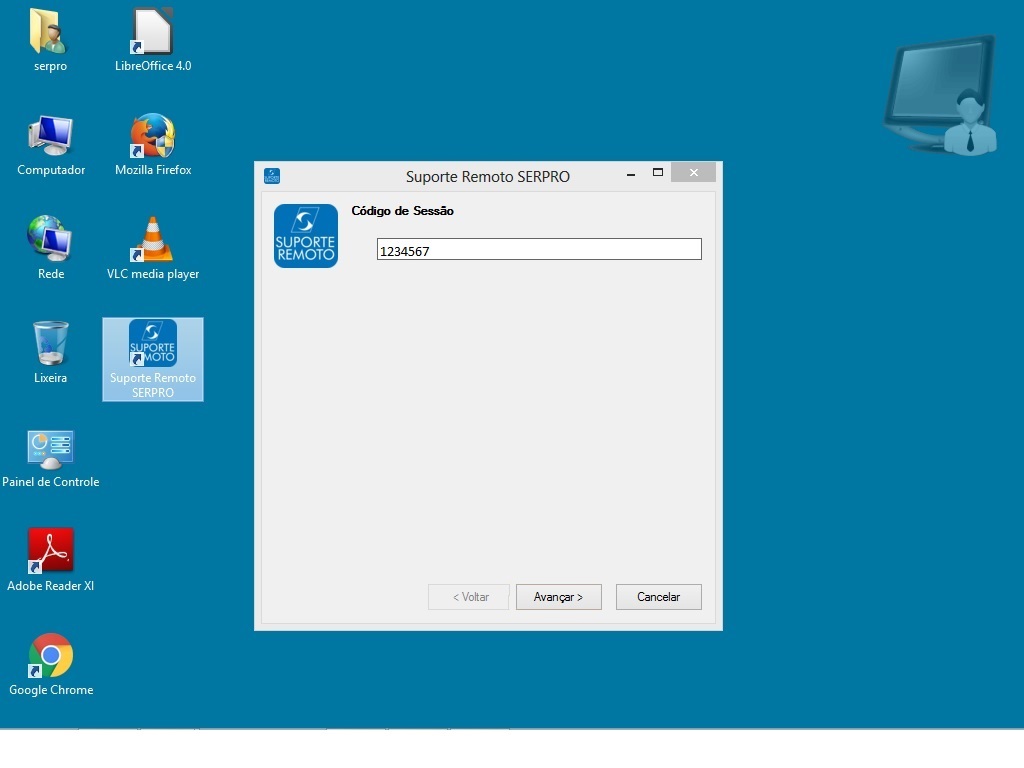Close the Suporte Remoto SERPRO dialog

(694, 172)
